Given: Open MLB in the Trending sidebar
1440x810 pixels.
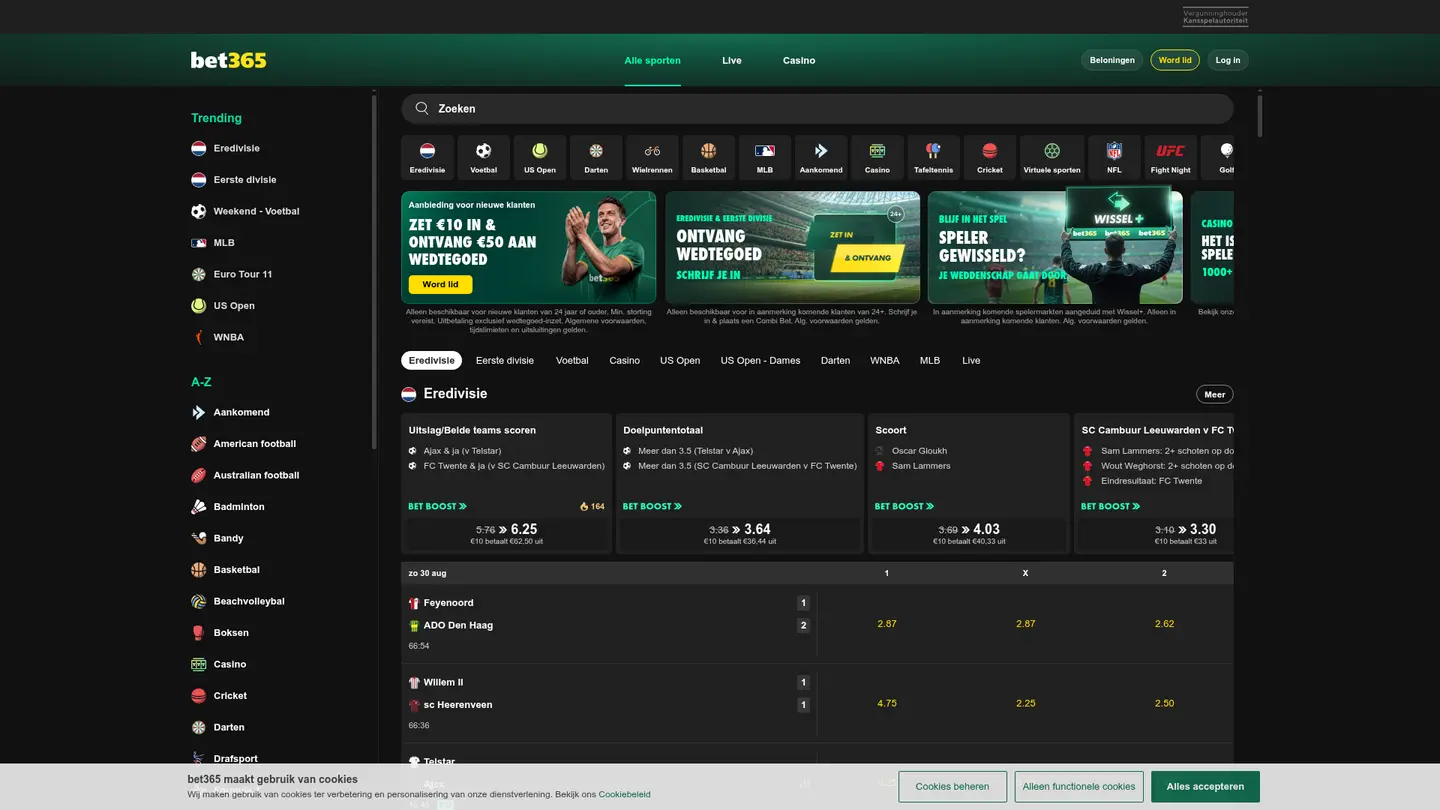Looking at the screenshot, I should [213, 243].
